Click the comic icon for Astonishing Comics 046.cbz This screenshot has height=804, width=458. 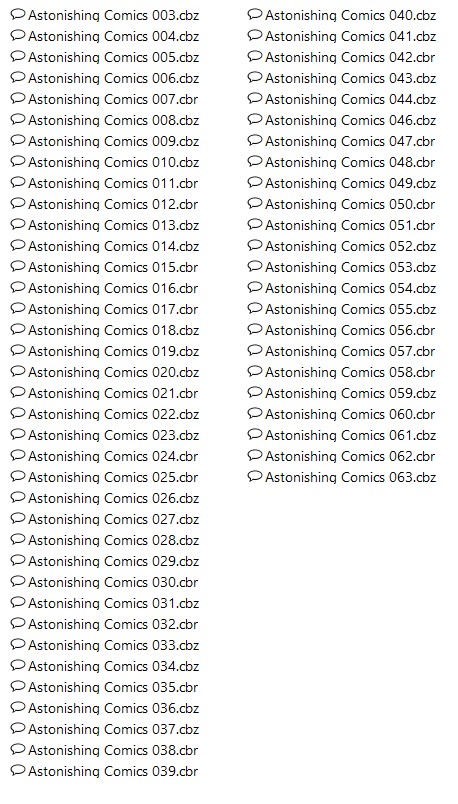coord(255,119)
